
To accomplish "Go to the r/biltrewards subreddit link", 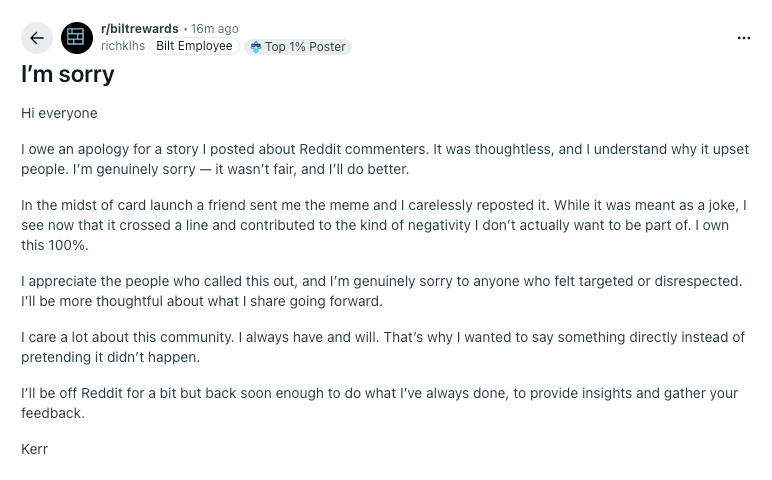I will click(140, 29).
